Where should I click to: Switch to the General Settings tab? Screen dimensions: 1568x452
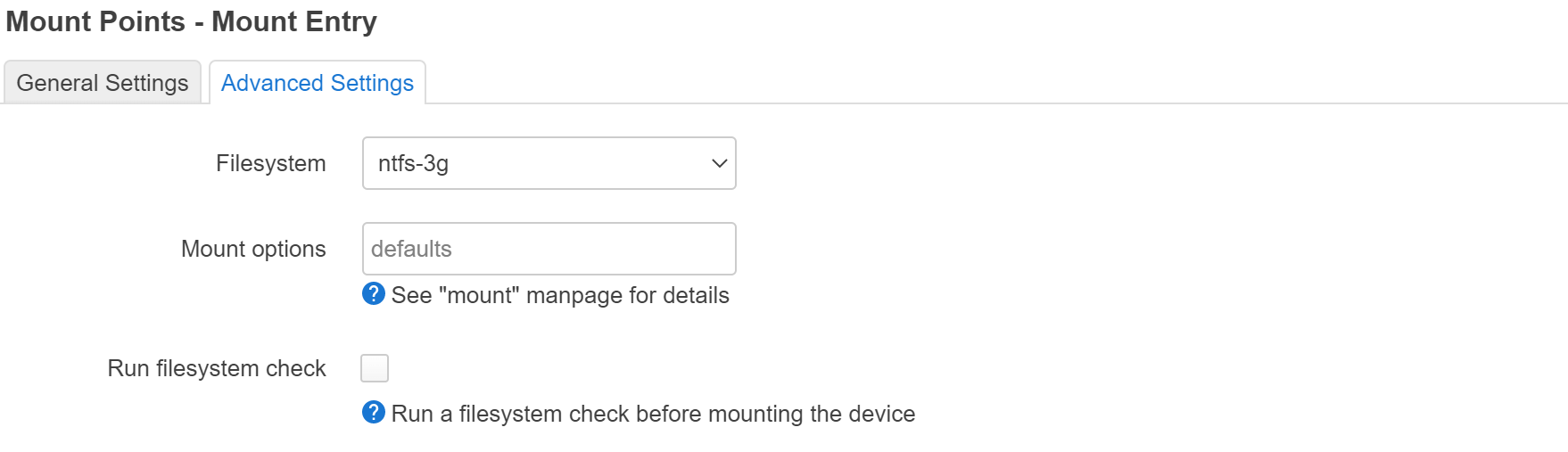click(103, 83)
